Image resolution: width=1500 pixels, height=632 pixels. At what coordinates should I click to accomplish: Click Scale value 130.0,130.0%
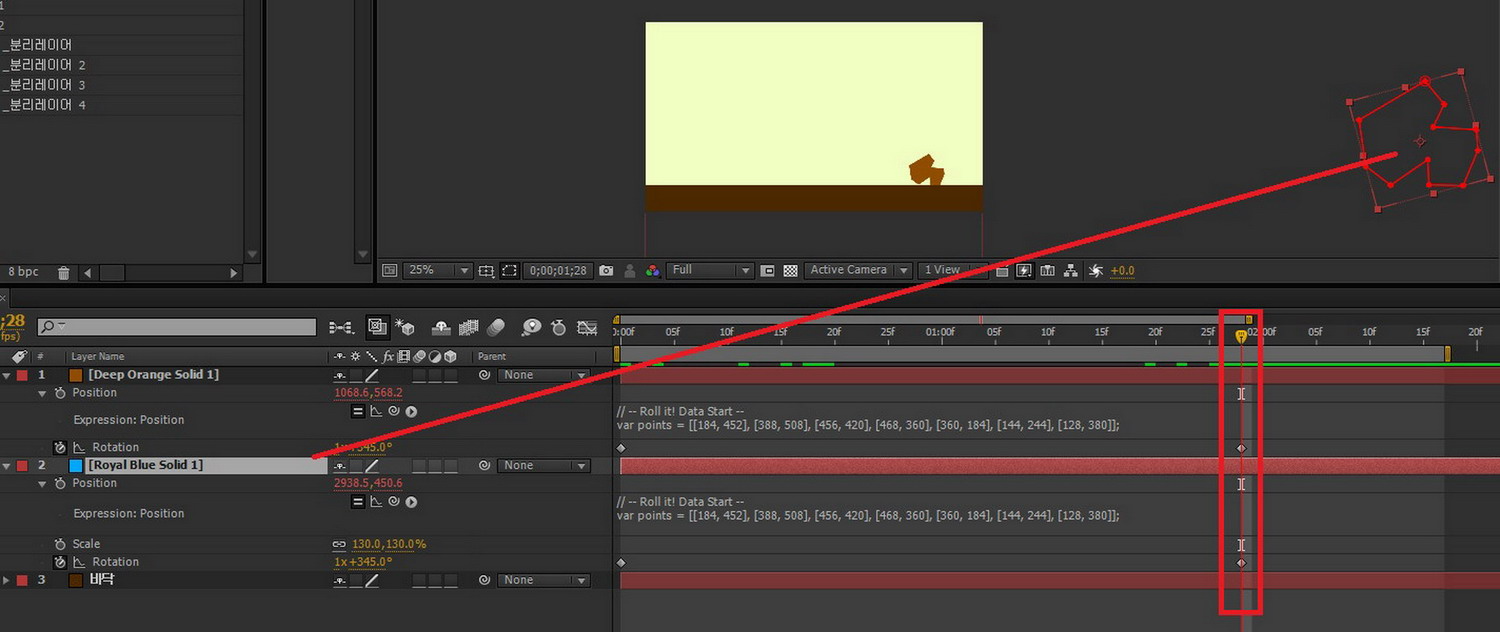389,544
